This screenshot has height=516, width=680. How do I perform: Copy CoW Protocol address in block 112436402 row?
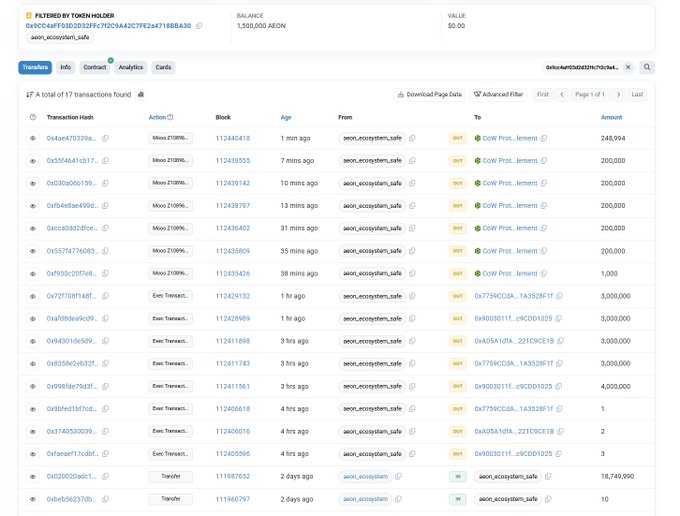click(544, 228)
